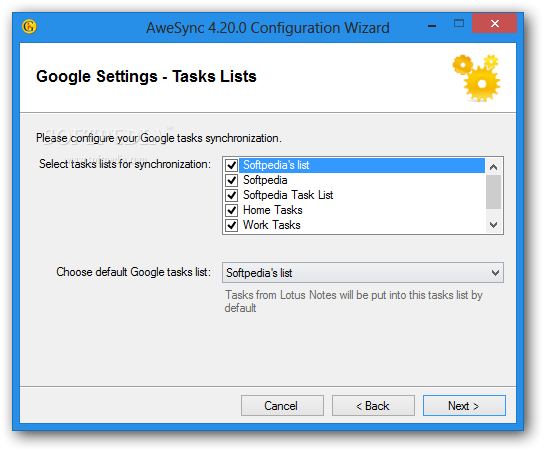
Task: Go back with the < Back button
Action: pyautogui.click(x=373, y=405)
